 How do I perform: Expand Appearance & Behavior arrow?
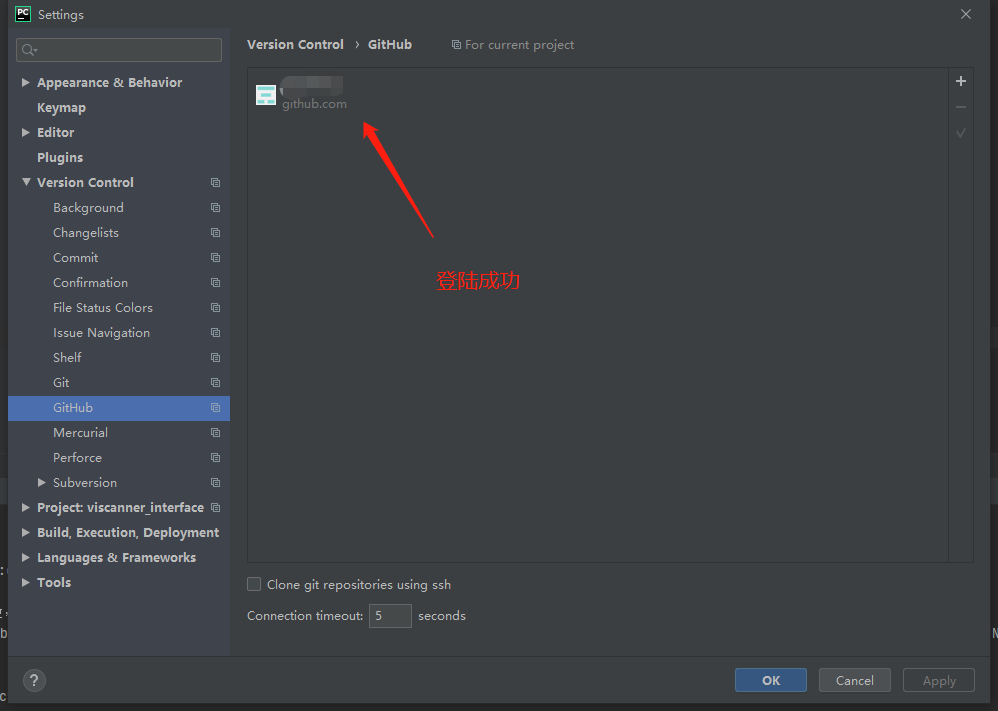tap(25, 82)
